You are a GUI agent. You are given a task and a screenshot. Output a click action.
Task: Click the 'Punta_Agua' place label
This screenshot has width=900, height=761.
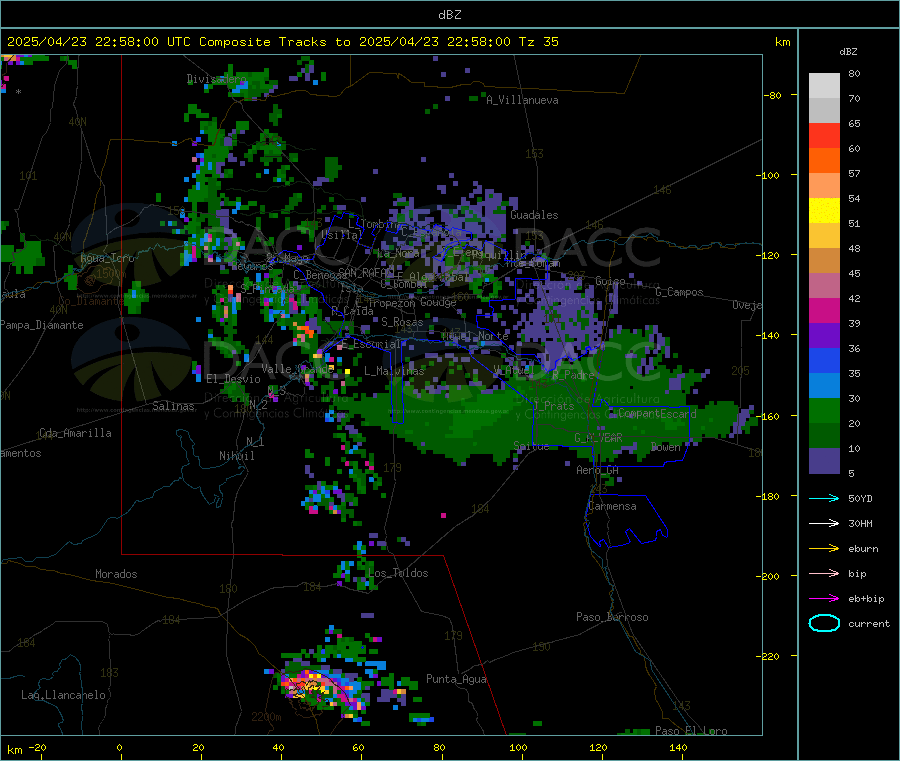[x=456, y=679]
